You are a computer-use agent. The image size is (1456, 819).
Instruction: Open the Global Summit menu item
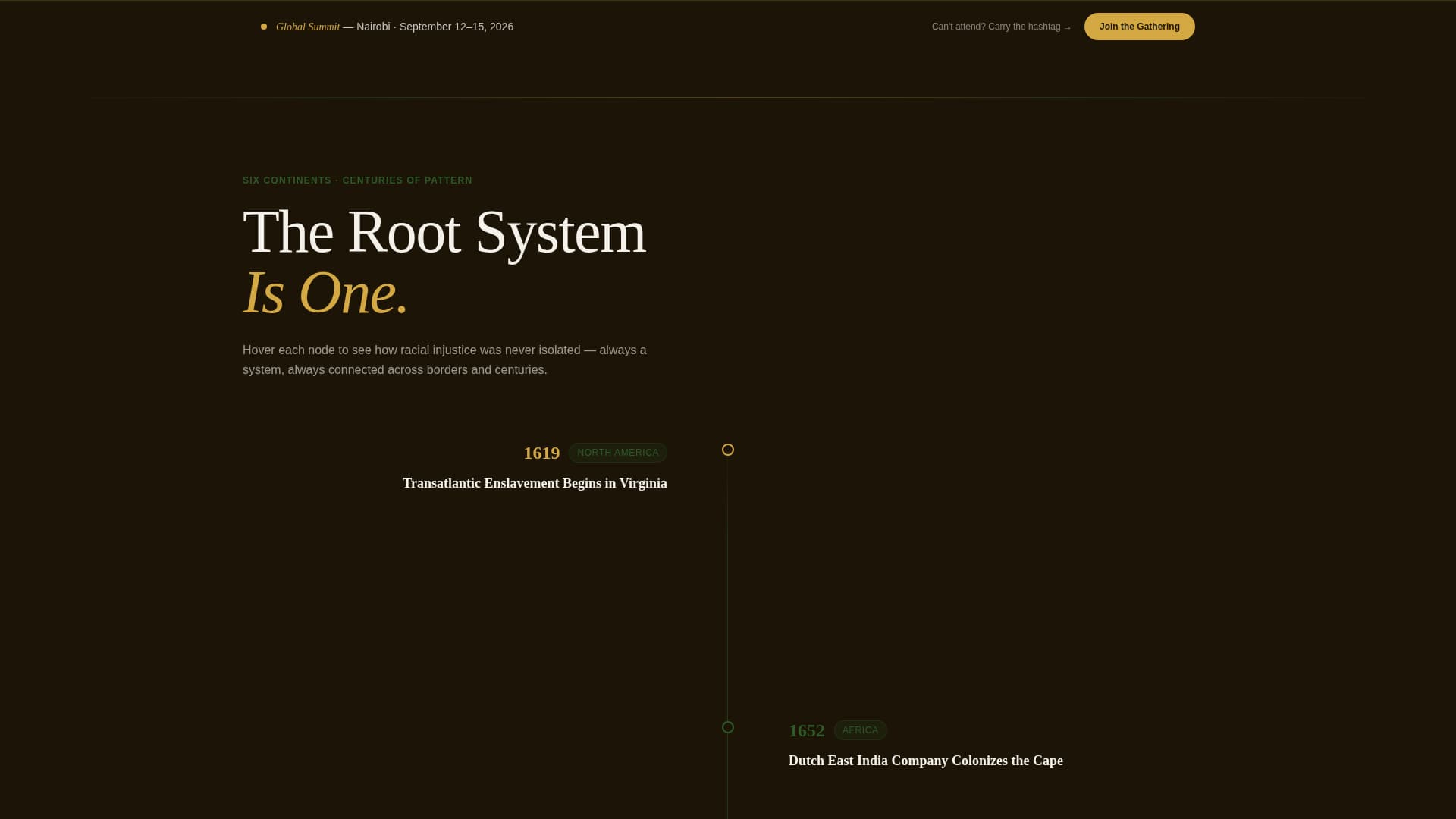[x=306, y=26]
